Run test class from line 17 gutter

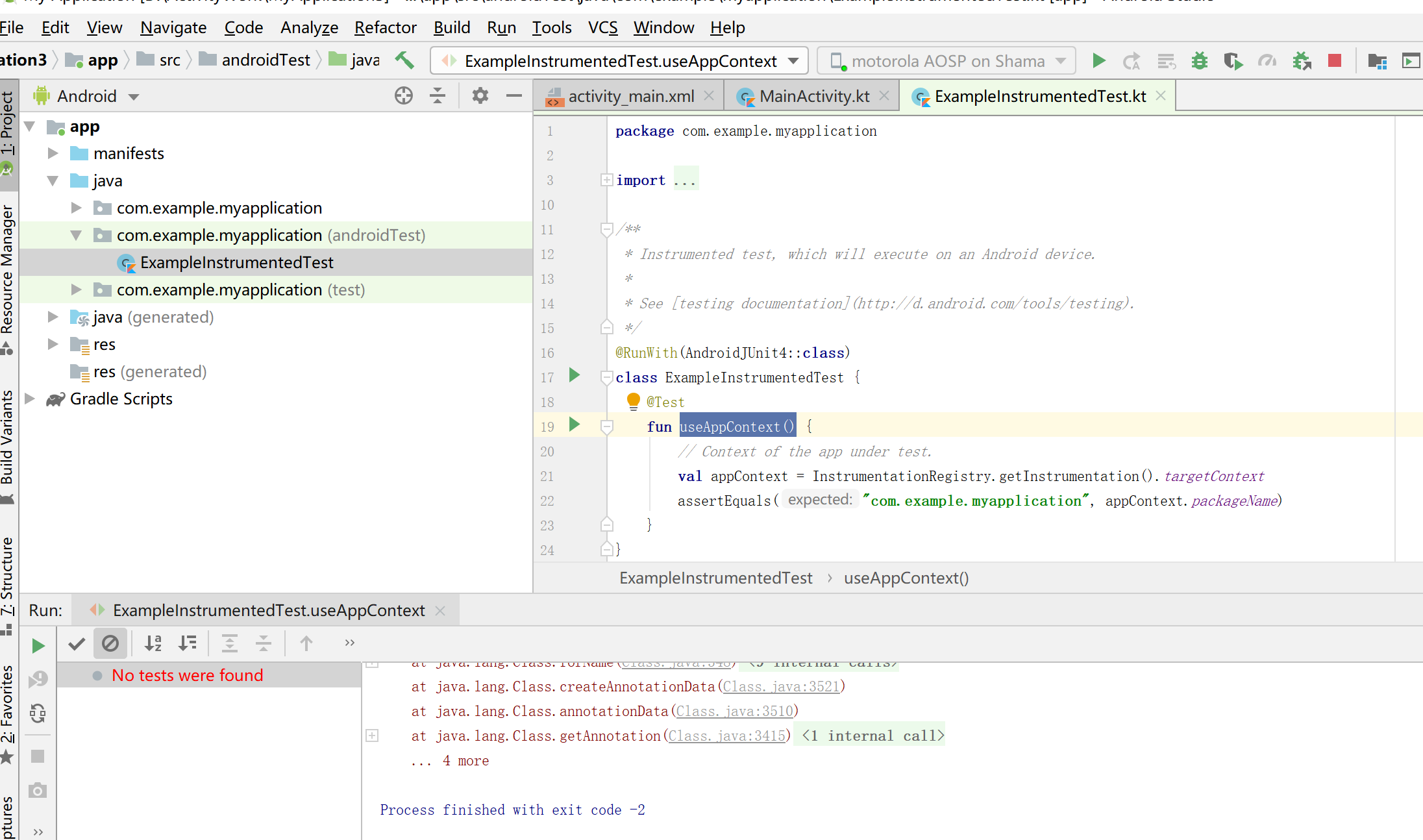coord(574,375)
